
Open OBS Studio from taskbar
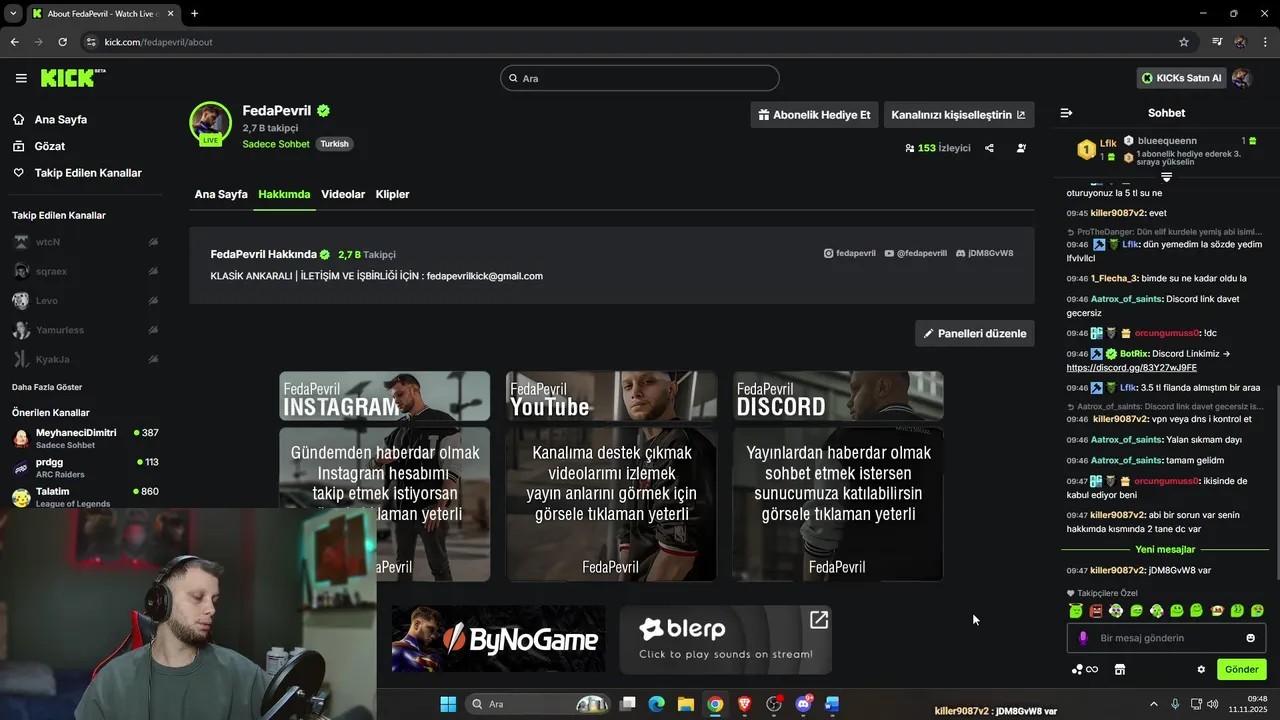(x=774, y=704)
